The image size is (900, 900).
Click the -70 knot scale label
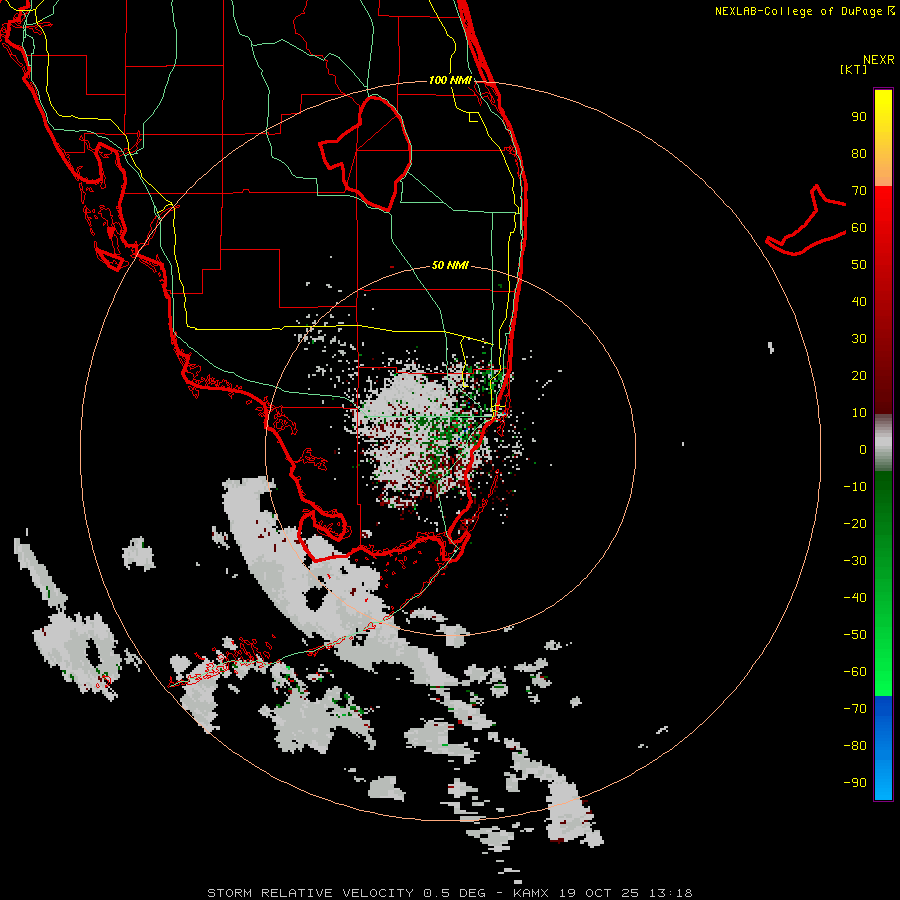pyautogui.click(x=855, y=709)
